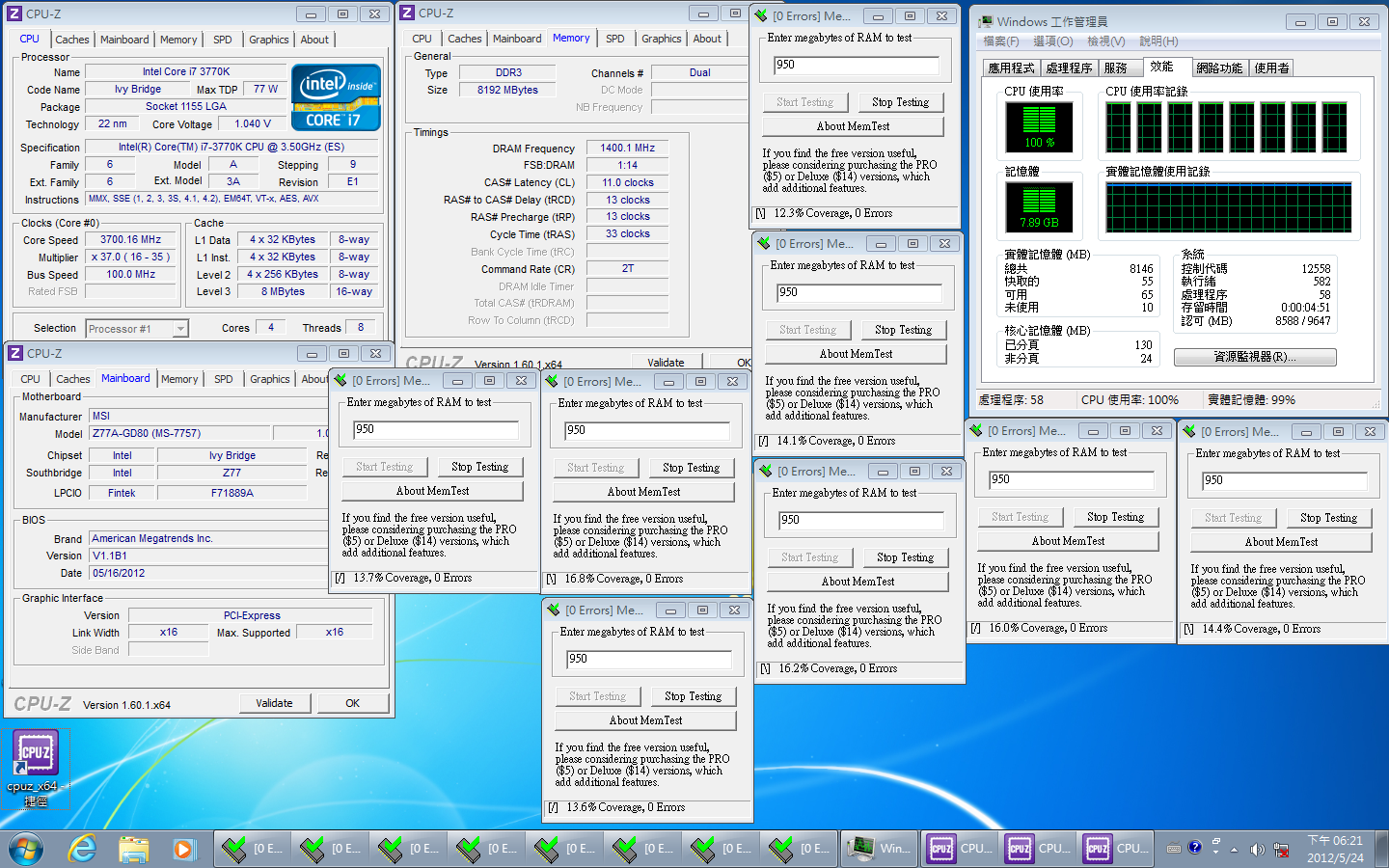Click title icon of MemTest window at 16.8% coverage

click(x=552, y=381)
